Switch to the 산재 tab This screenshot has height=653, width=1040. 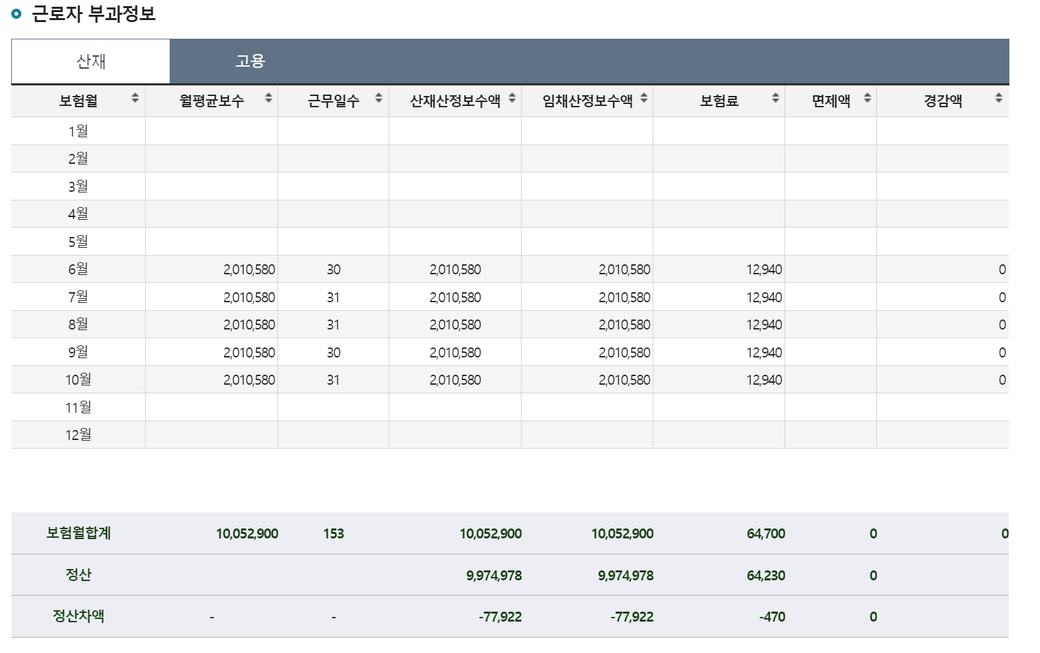tap(91, 62)
